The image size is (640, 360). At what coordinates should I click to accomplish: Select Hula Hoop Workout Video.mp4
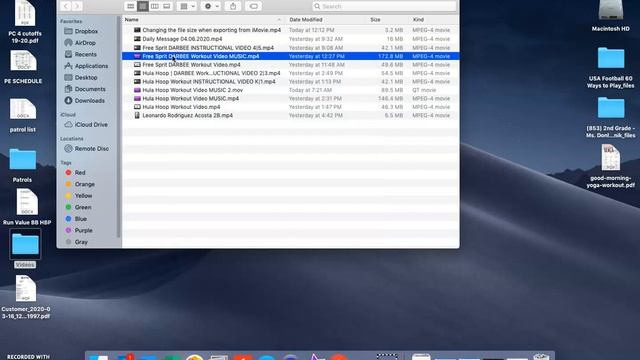(290, 107)
